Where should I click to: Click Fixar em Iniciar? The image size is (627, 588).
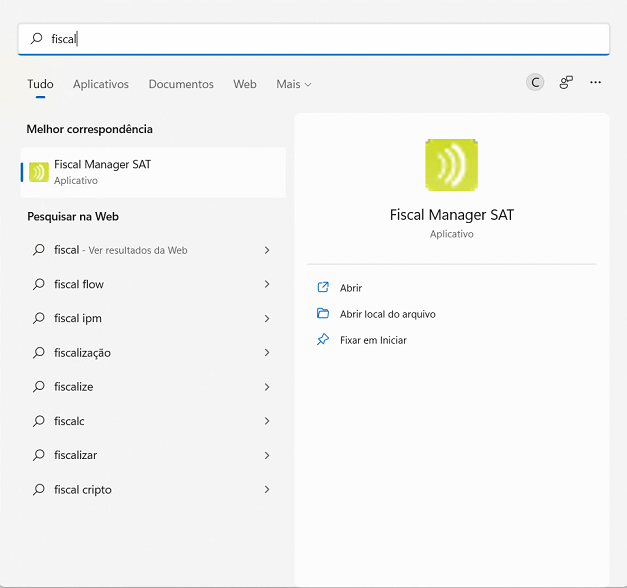(x=373, y=340)
